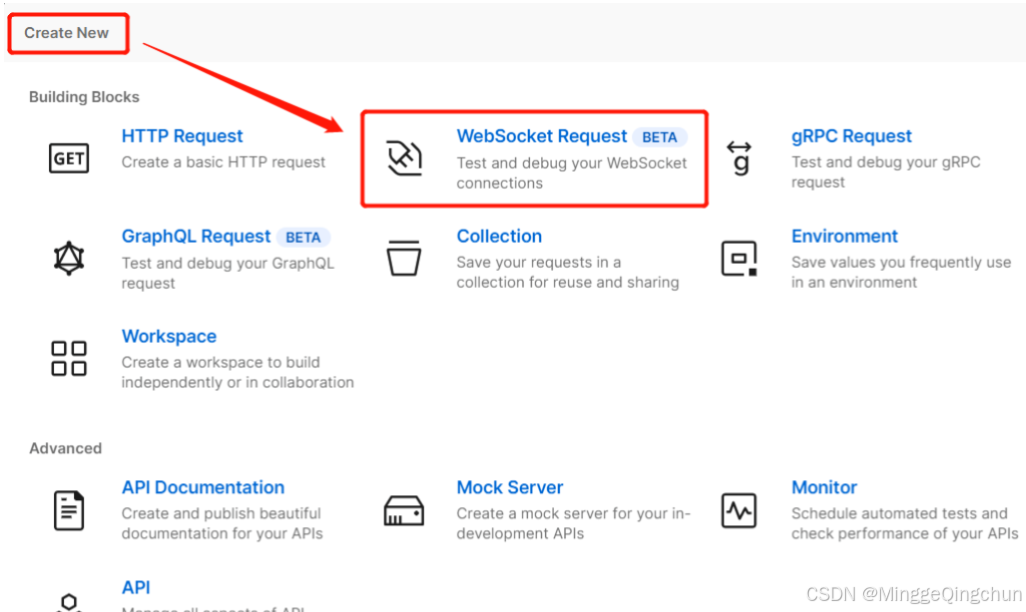Click "Schedule automated tests" description text

click(905, 524)
